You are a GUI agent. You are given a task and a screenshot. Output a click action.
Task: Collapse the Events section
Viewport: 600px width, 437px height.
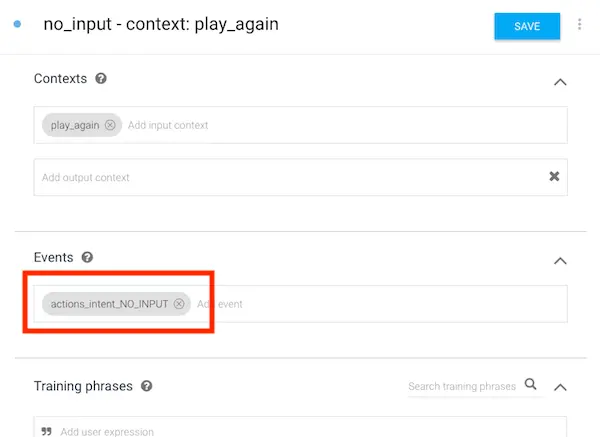pyautogui.click(x=560, y=261)
